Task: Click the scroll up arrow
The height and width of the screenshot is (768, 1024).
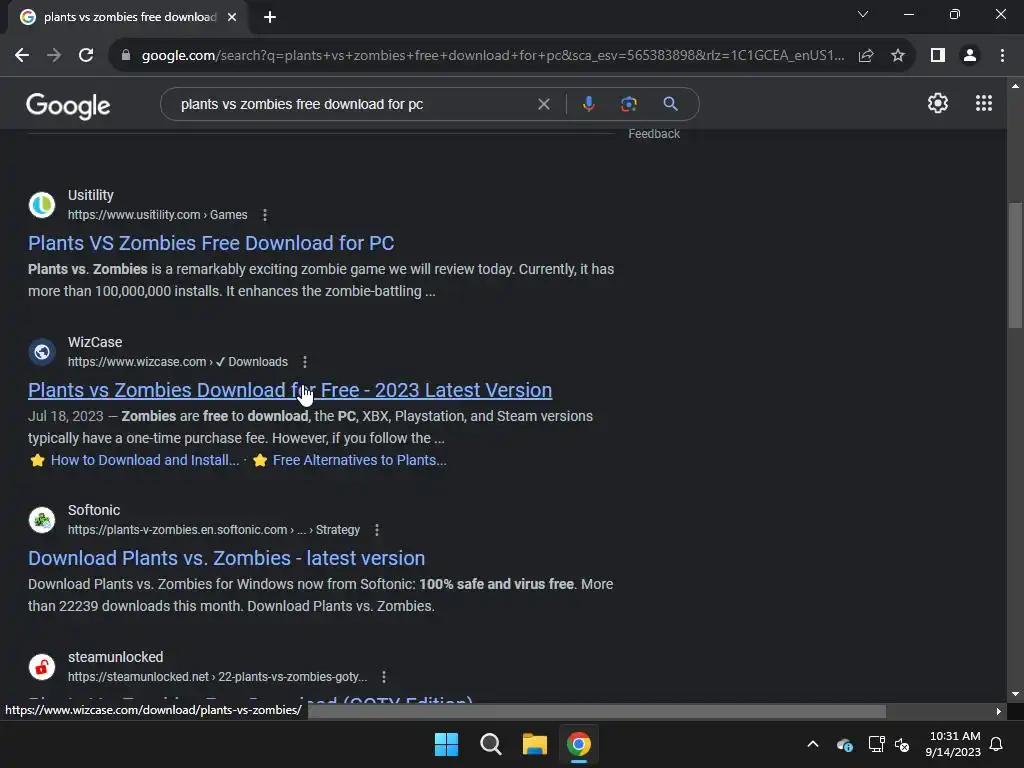Action: point(1015,86)
